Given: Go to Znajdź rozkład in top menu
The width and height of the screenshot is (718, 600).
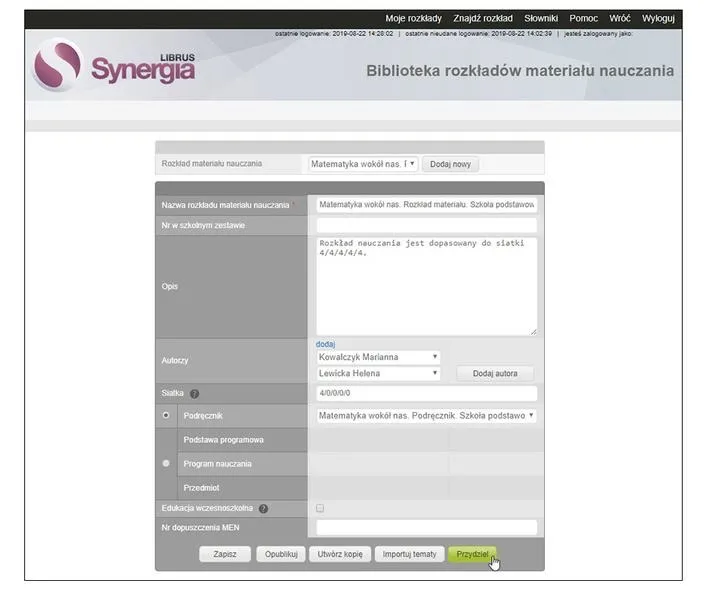Looking at the screenshot, I should [483, 18].
